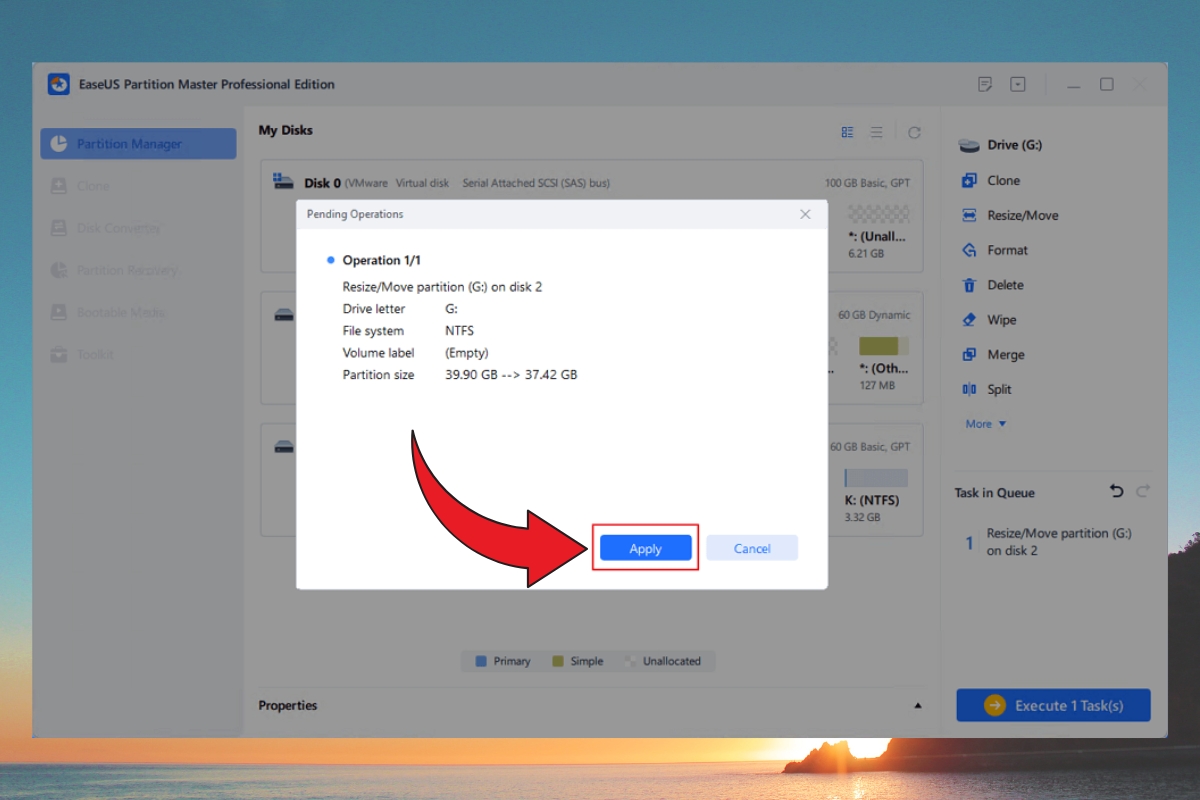Viewport: 1200px width, 800px height.
Task: Click partition size '39.90 GB --> 37.42 GB'
Action: (x=511, y=375)
